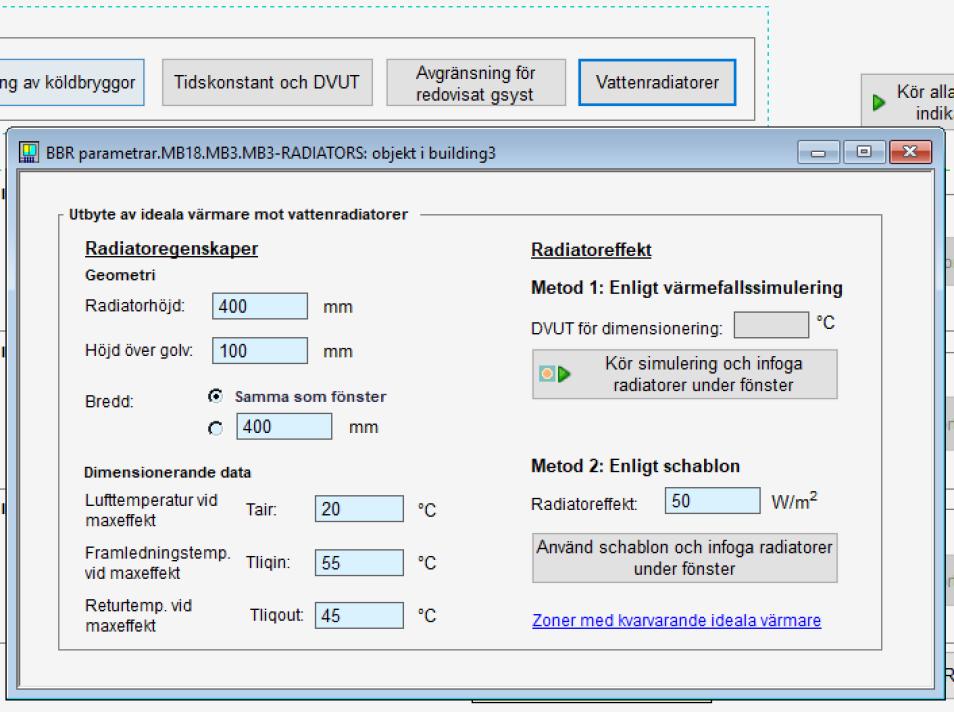Click the Tair temperature input field
This screenshot has width=954, height=712.
(x=359, y=509)
